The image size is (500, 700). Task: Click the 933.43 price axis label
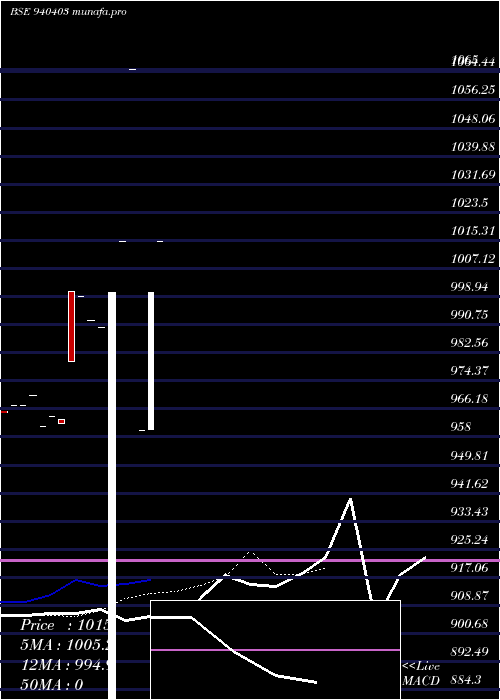pos(469,511)
